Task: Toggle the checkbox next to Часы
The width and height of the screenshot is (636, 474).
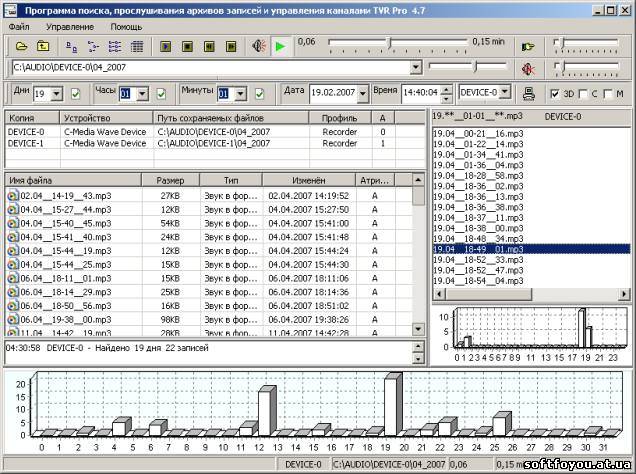Action: click(x=163, y=93)
